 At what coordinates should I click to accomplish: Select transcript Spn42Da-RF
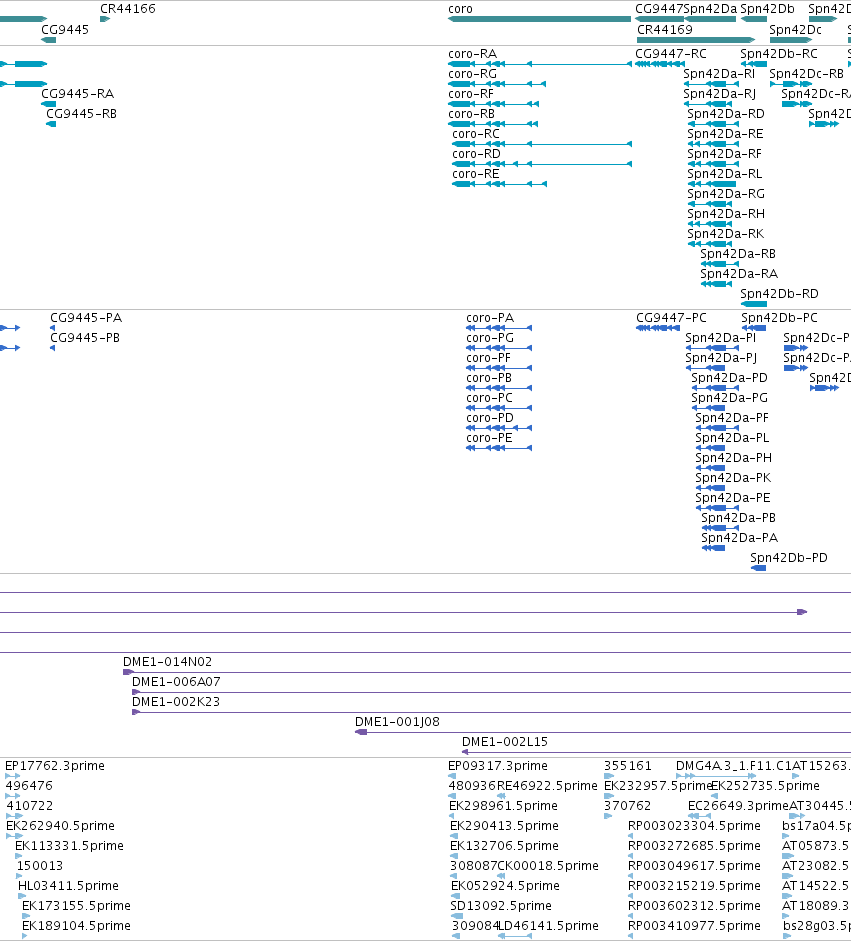point(724,154)
